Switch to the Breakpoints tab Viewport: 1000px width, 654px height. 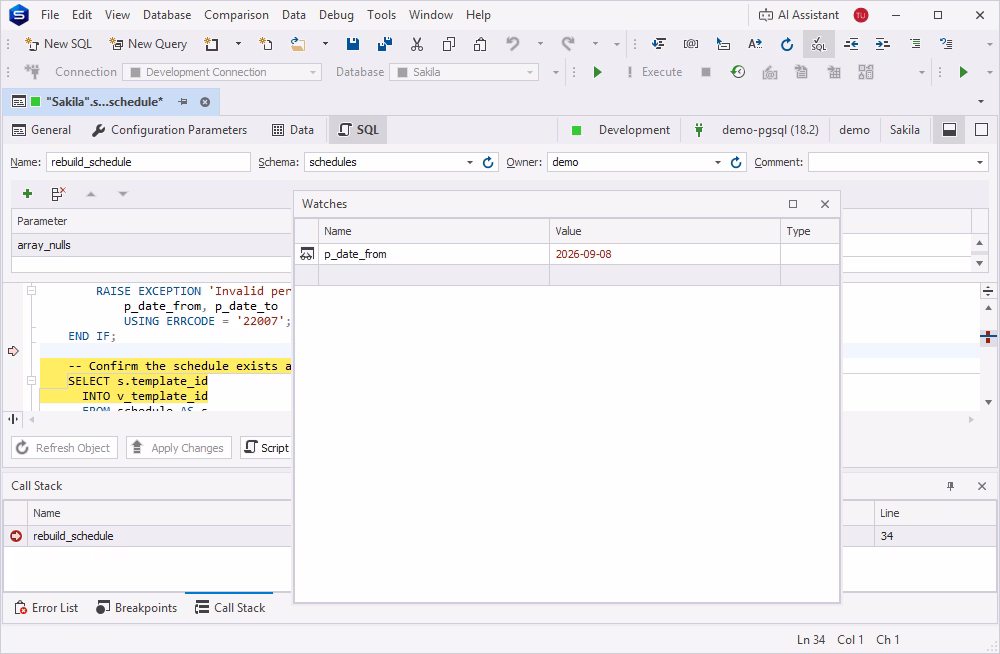pos(136,608)
